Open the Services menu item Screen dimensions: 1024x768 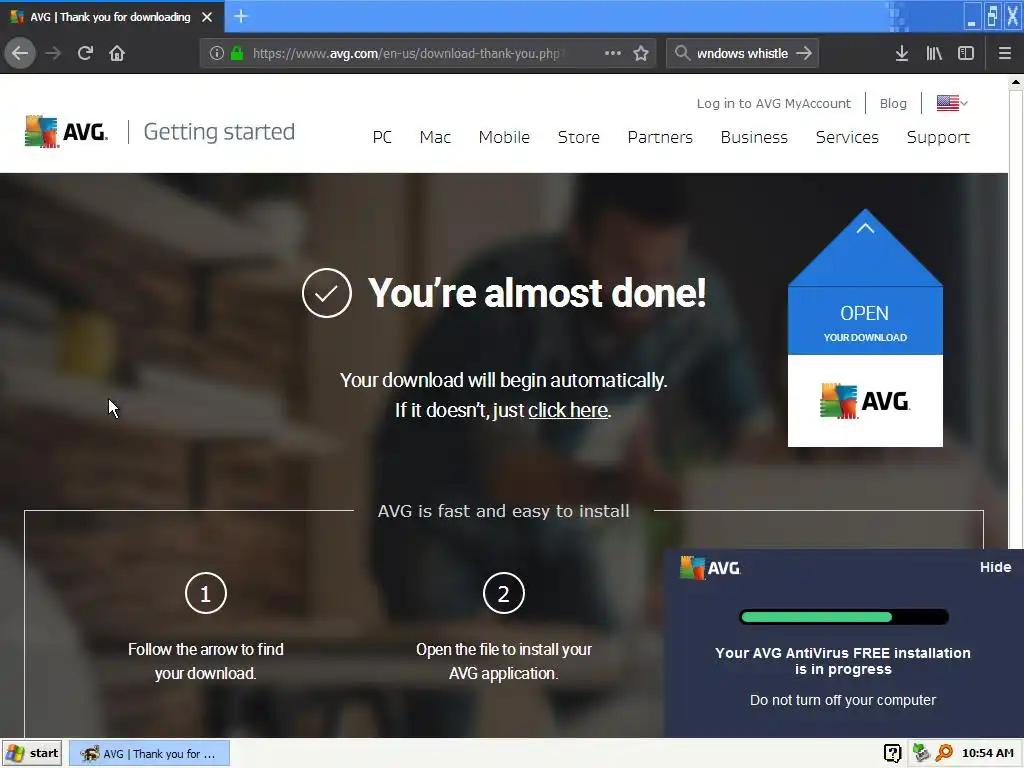pos(847,137)
